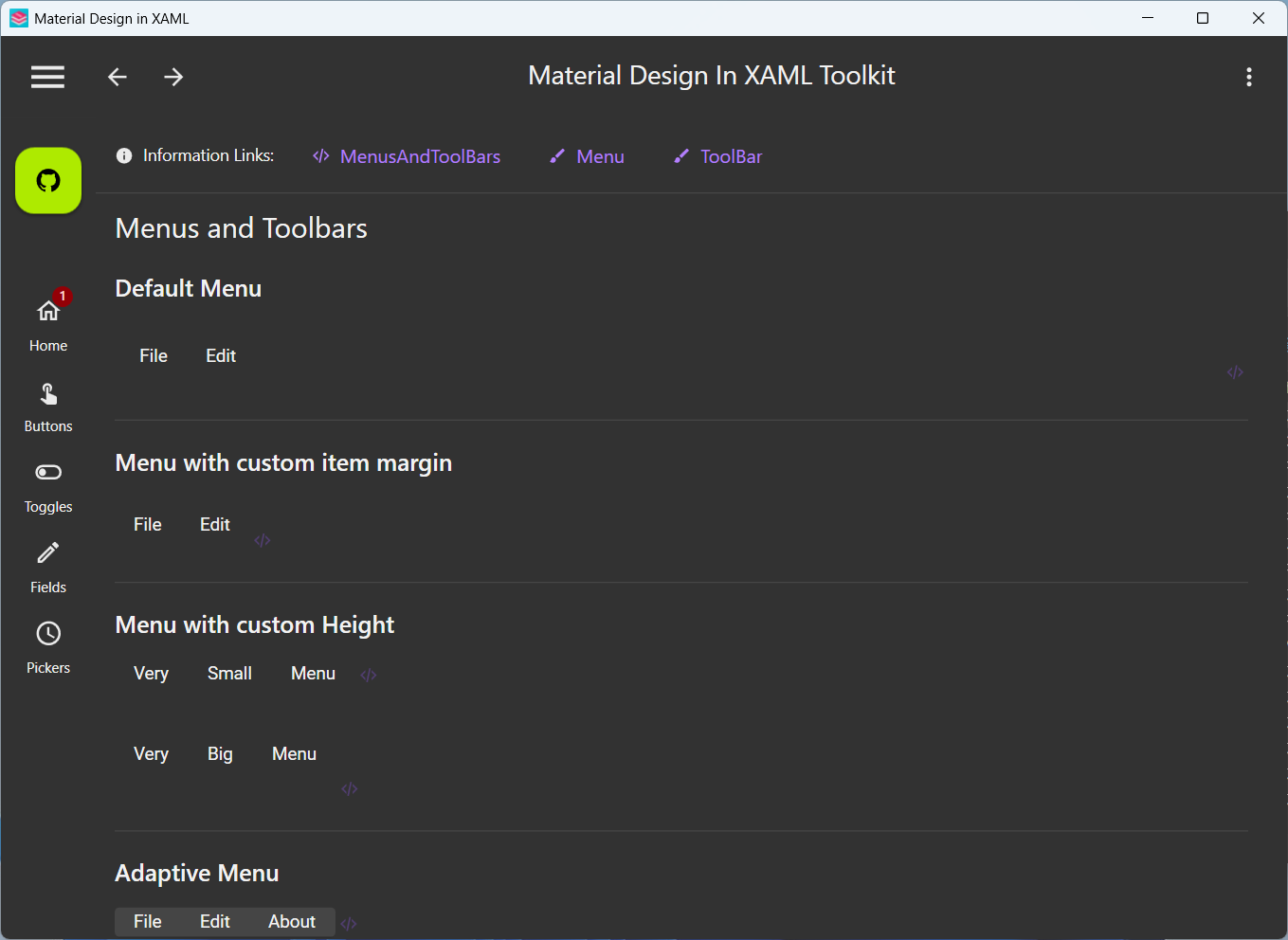Click the Adaptive Menu section heading

(197, 874)
